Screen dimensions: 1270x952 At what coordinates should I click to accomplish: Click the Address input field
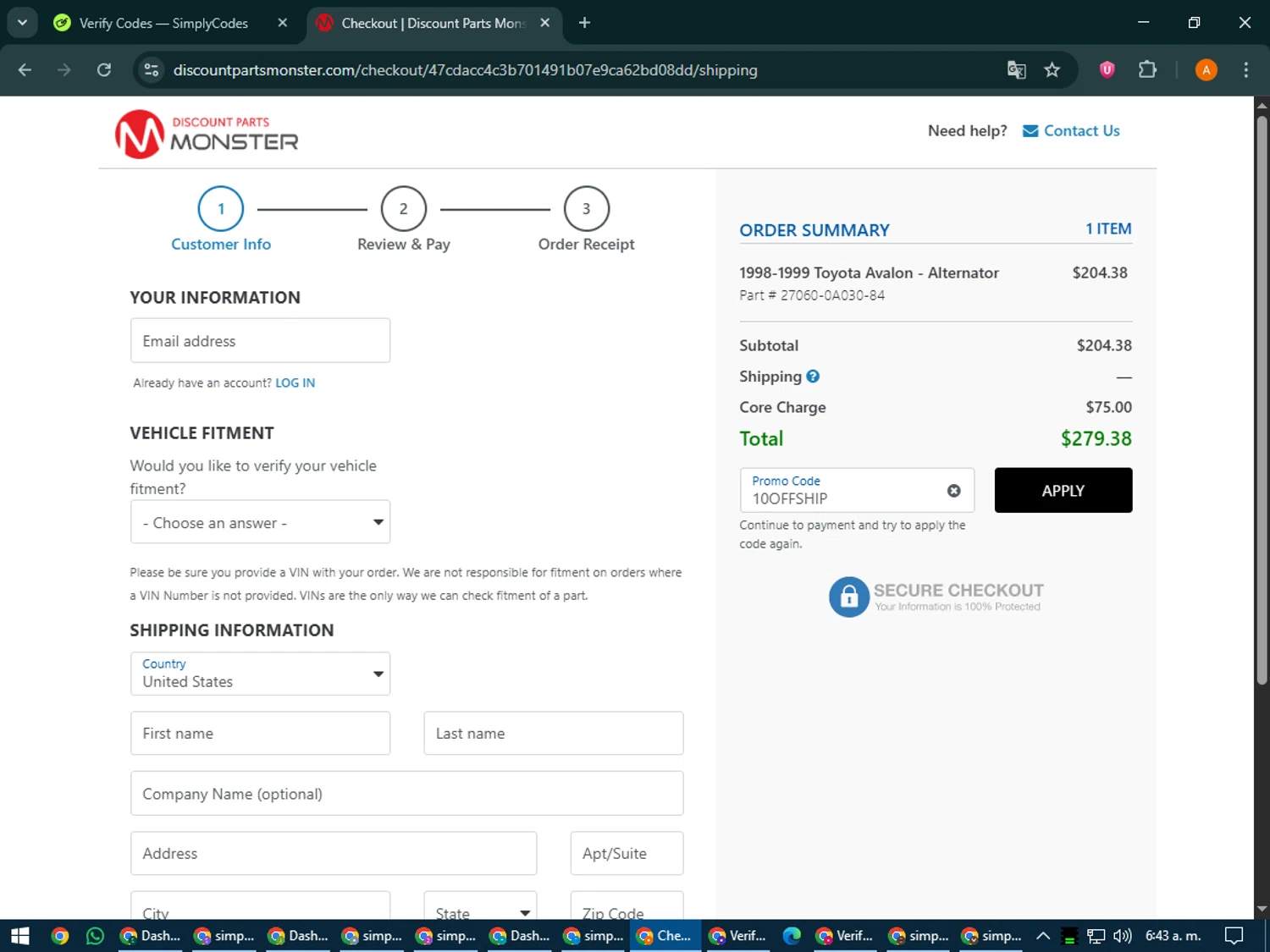[334, 853]
